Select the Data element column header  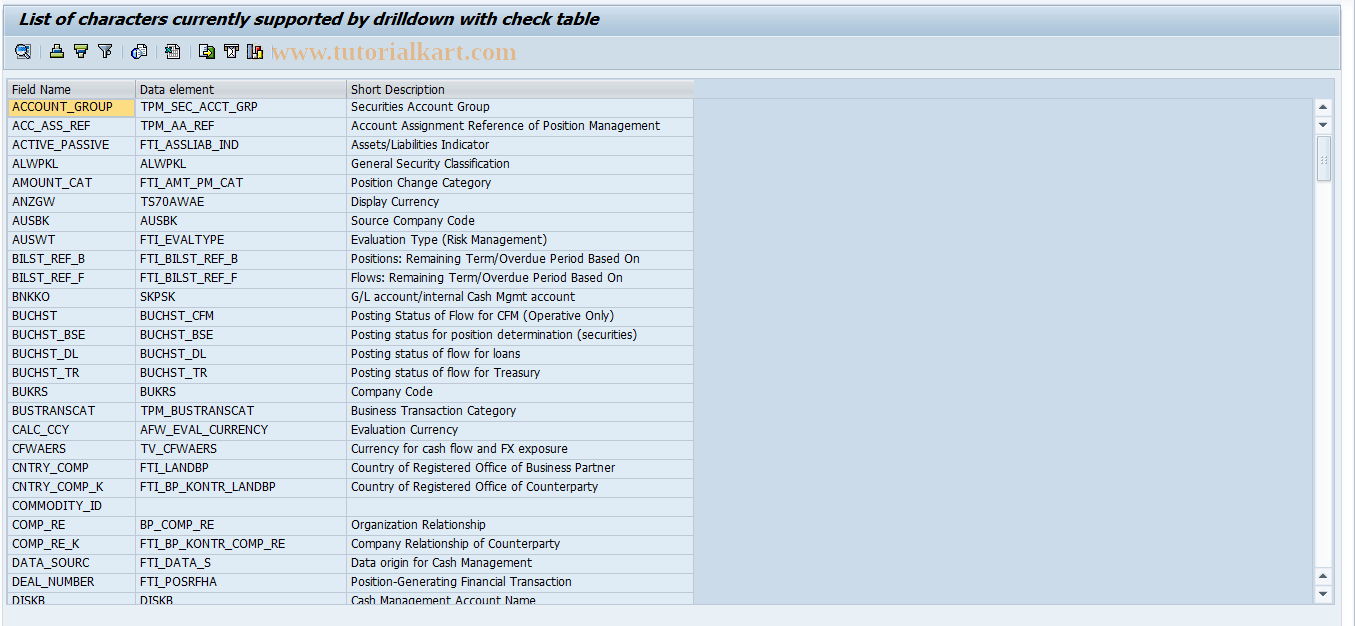click(241, 89)
